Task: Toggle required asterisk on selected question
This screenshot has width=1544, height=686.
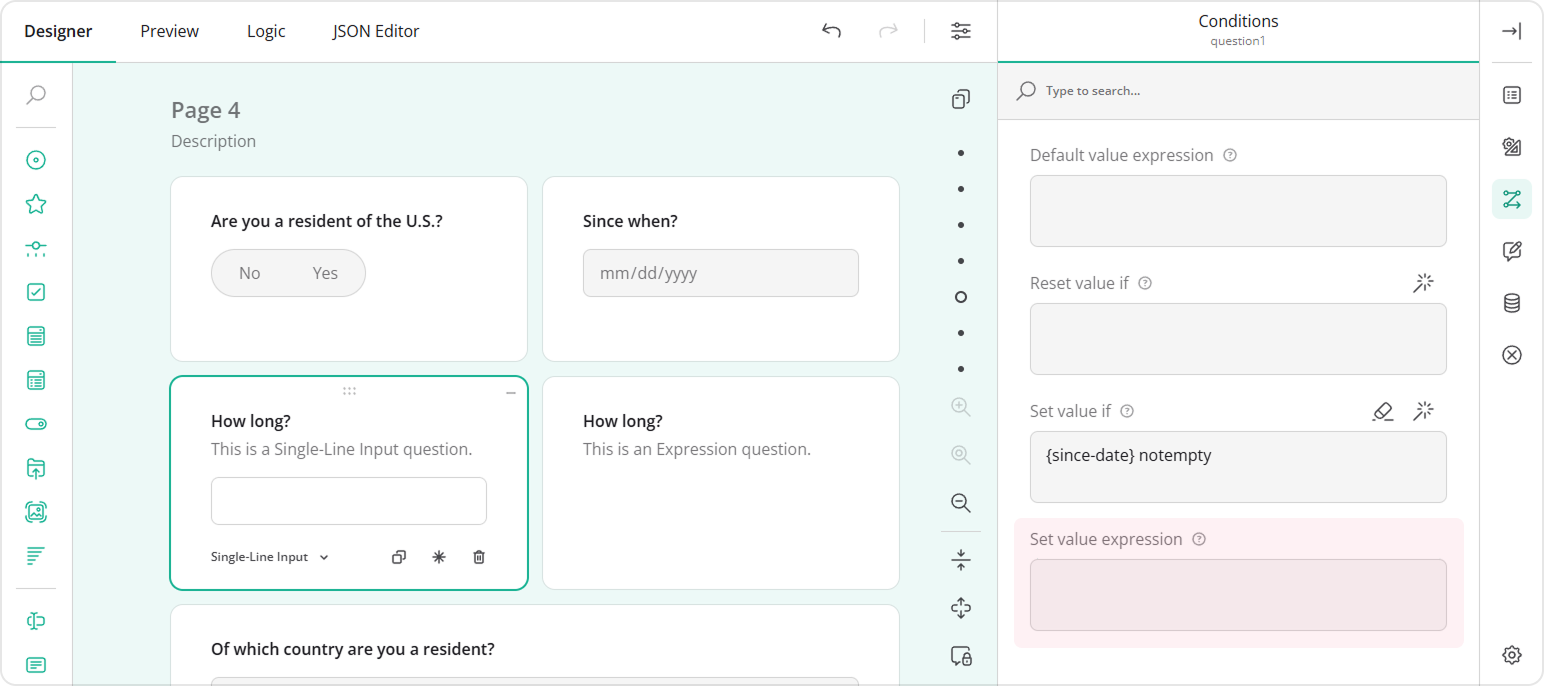Action: 439,557
